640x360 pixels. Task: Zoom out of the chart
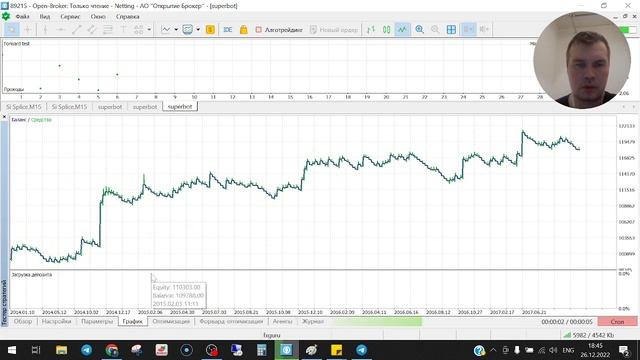pyautogui.click(x=435, y=29)
